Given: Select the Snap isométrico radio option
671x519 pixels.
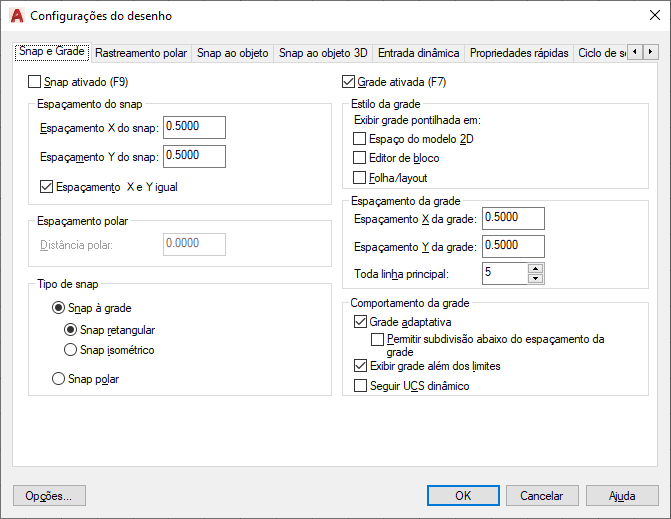Looking at the screenshot, I should pos(70,350).
